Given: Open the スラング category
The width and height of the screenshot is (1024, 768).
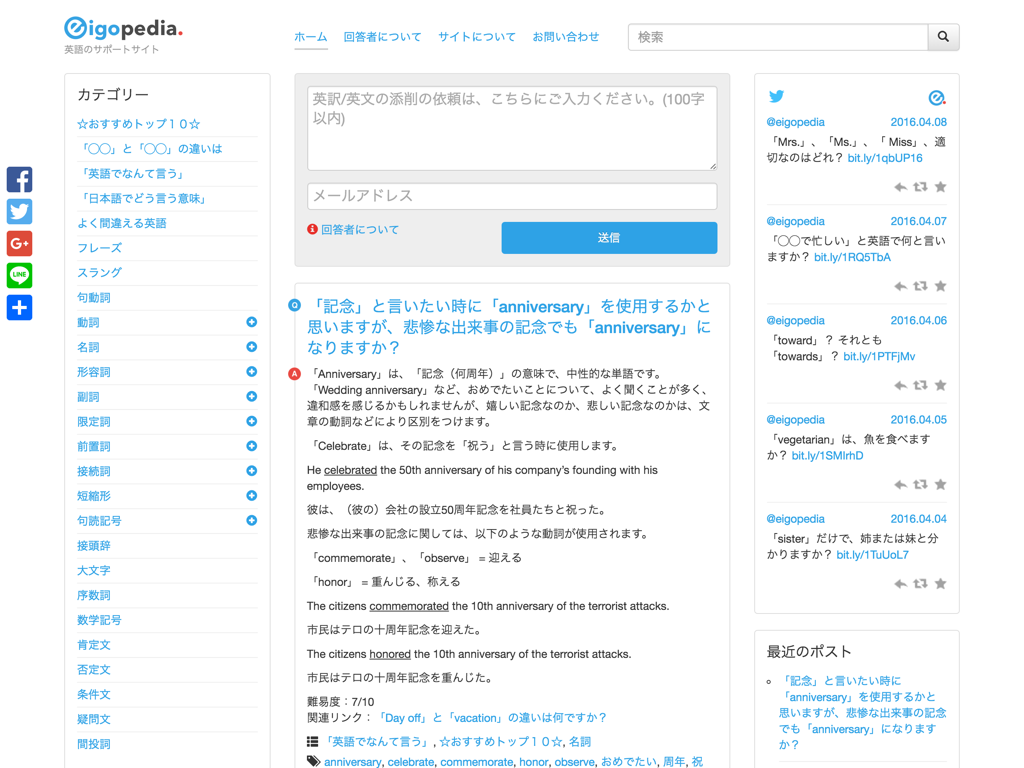Looking at the screenshot, I should (x=99, y=273).
